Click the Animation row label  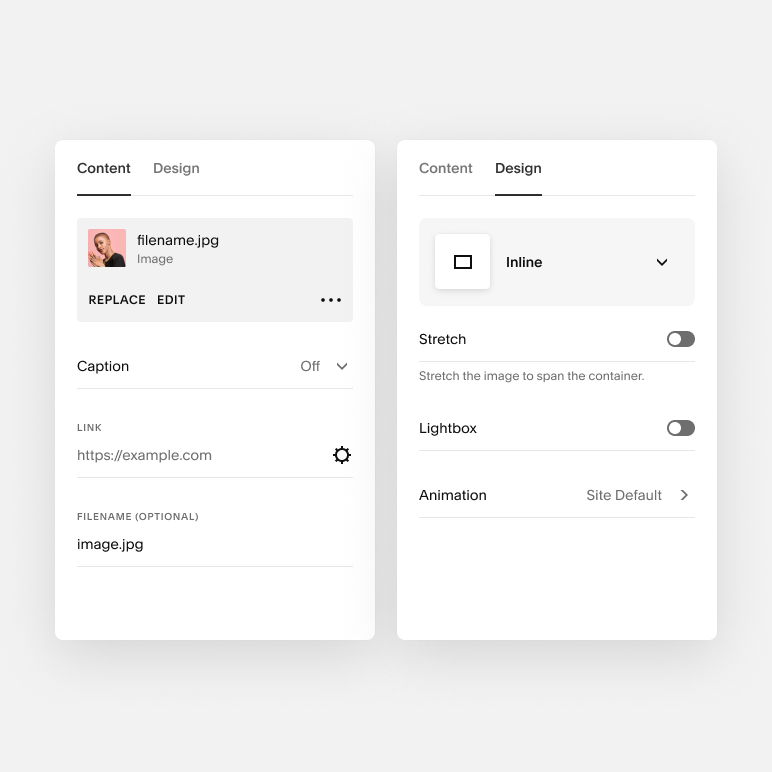pyautogui.click(x=452, y=495)
